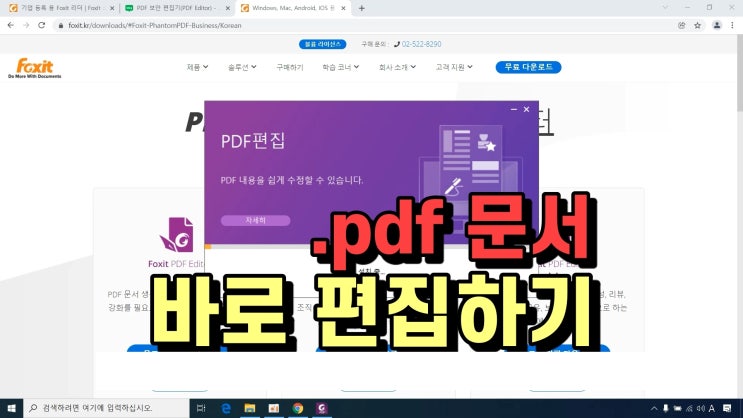Click padlock site info icon
Viewport: 743px width, 418px height.
(x=61, y=26)
